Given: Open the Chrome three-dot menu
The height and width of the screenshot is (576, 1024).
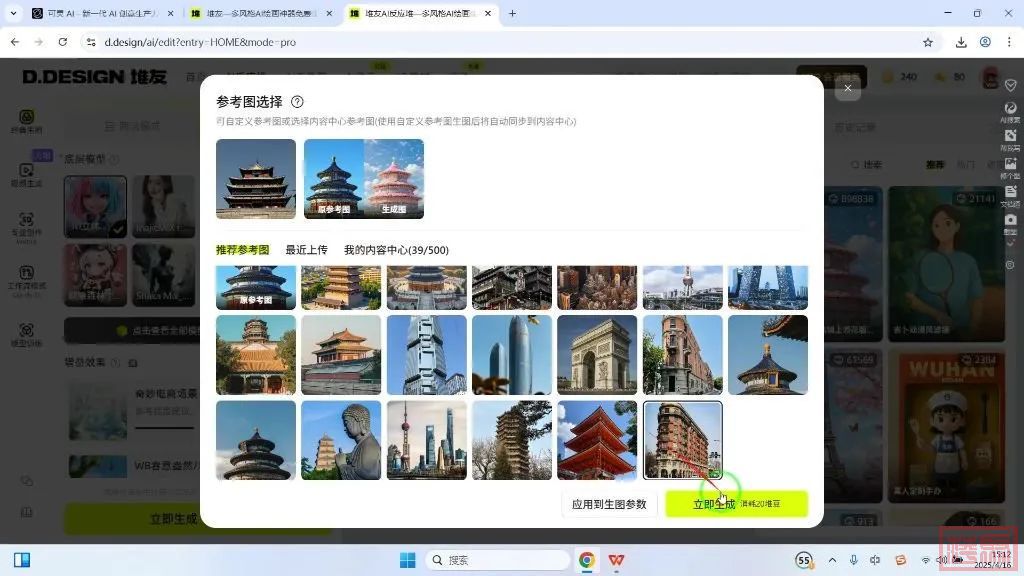Looking at the screenshot, I should pos(1009,42).
